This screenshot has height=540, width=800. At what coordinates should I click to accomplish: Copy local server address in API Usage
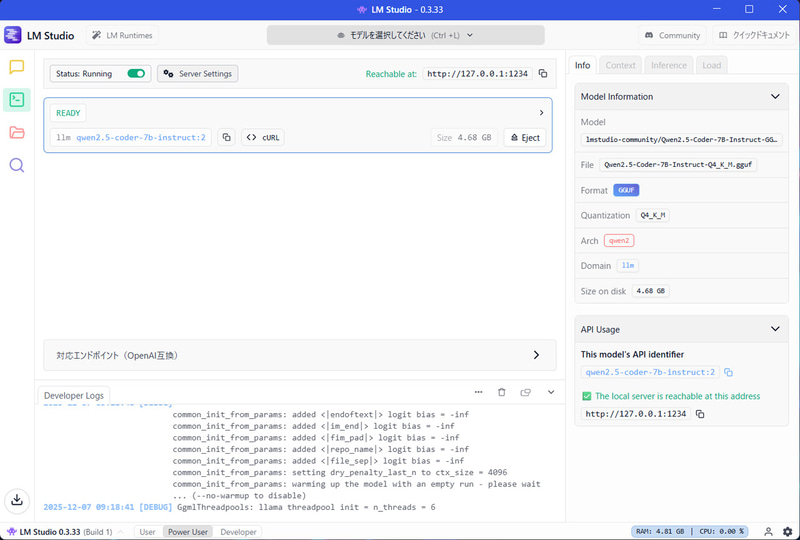pos(700,414)
